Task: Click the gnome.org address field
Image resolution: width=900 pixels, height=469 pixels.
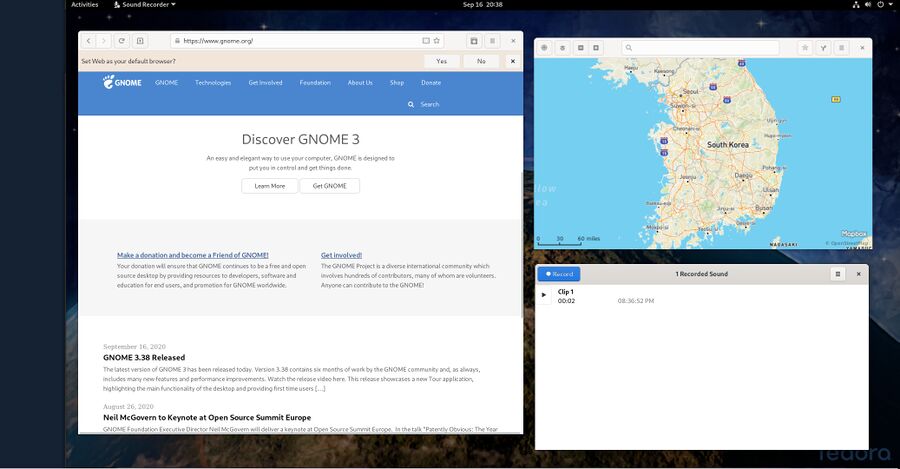Action: coord(308,41)
